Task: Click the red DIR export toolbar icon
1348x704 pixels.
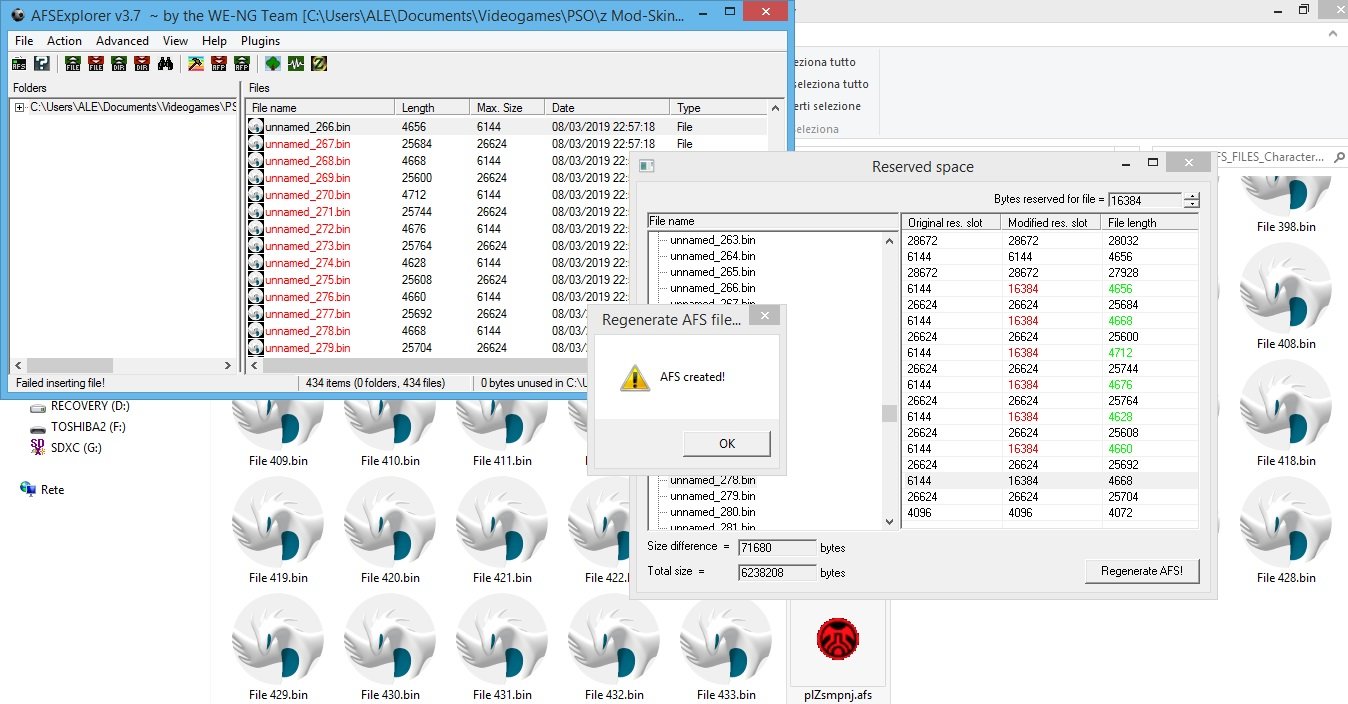Action: click(x=142, y=64)
